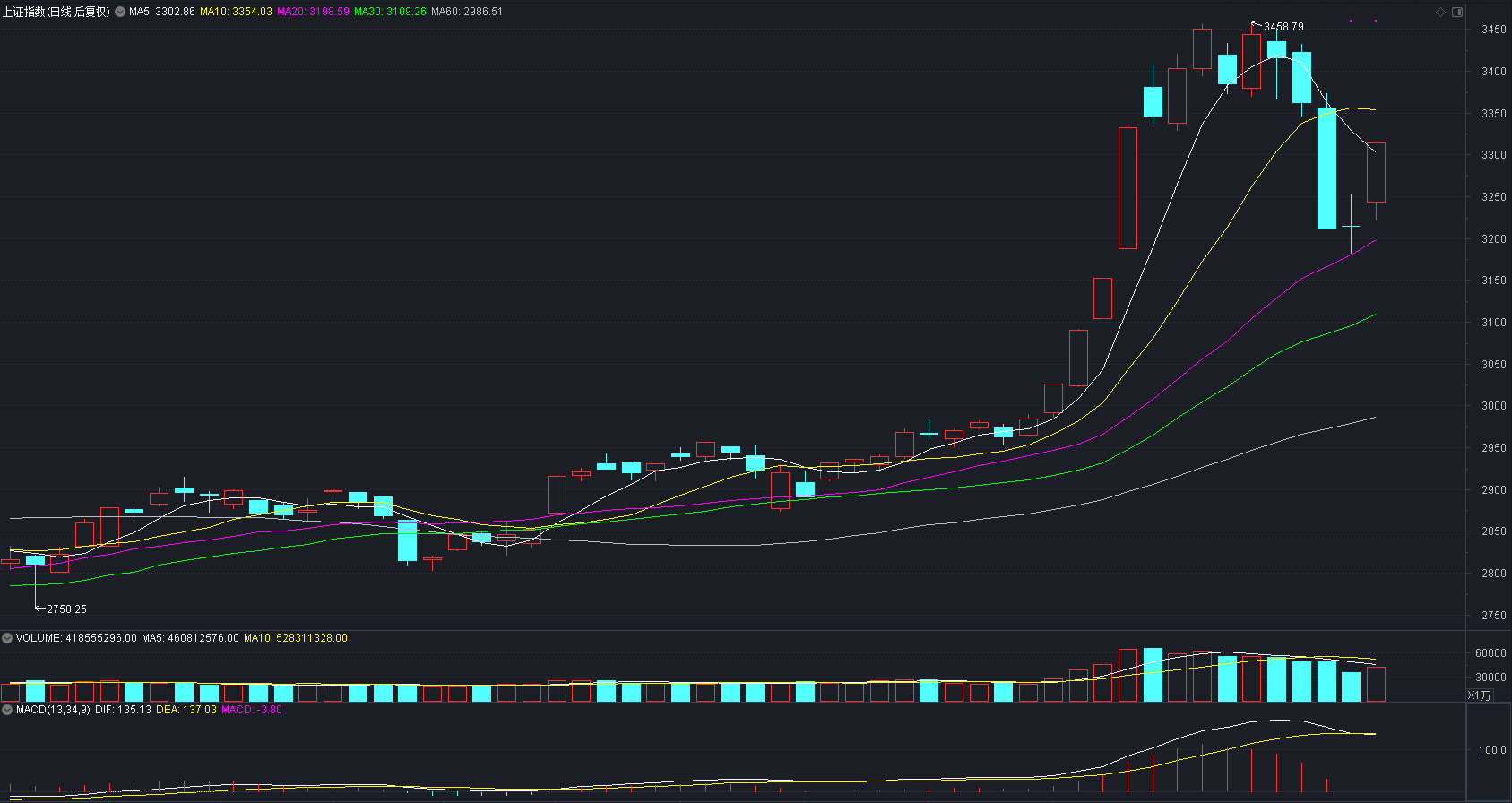
Task: Expand the VOLUME indicator dropdown arrow
Action: click(x=7, y=638)
